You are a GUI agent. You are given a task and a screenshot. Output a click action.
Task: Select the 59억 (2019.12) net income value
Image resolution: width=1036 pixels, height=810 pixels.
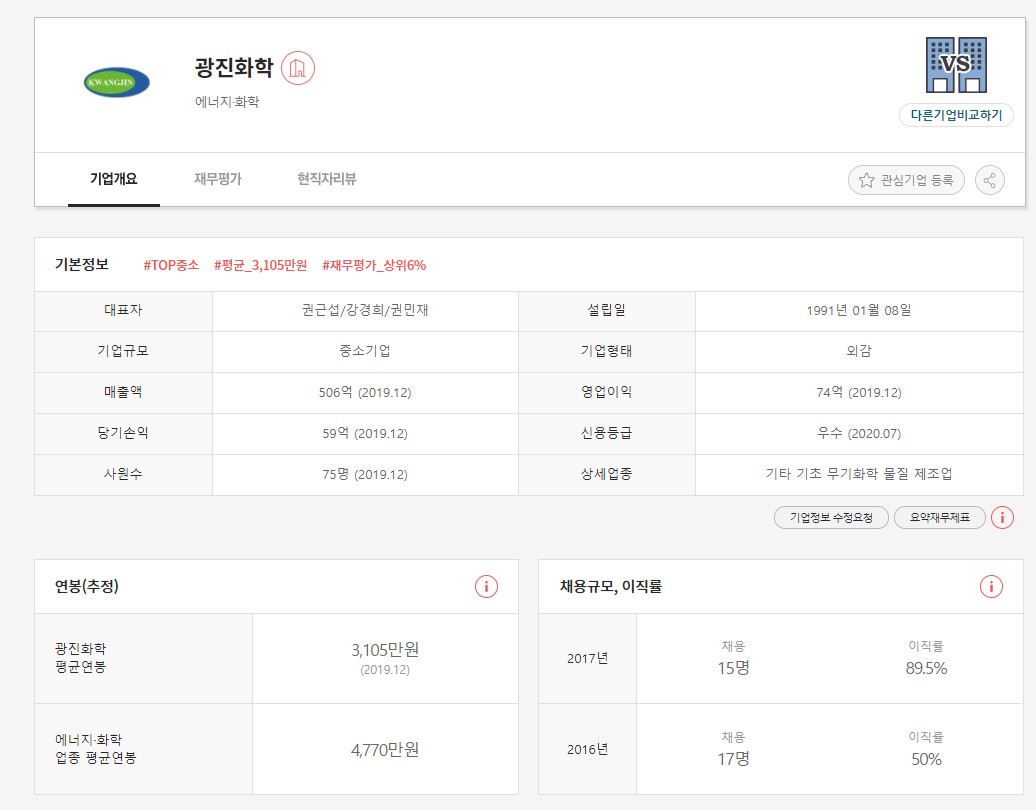(365, 433)
